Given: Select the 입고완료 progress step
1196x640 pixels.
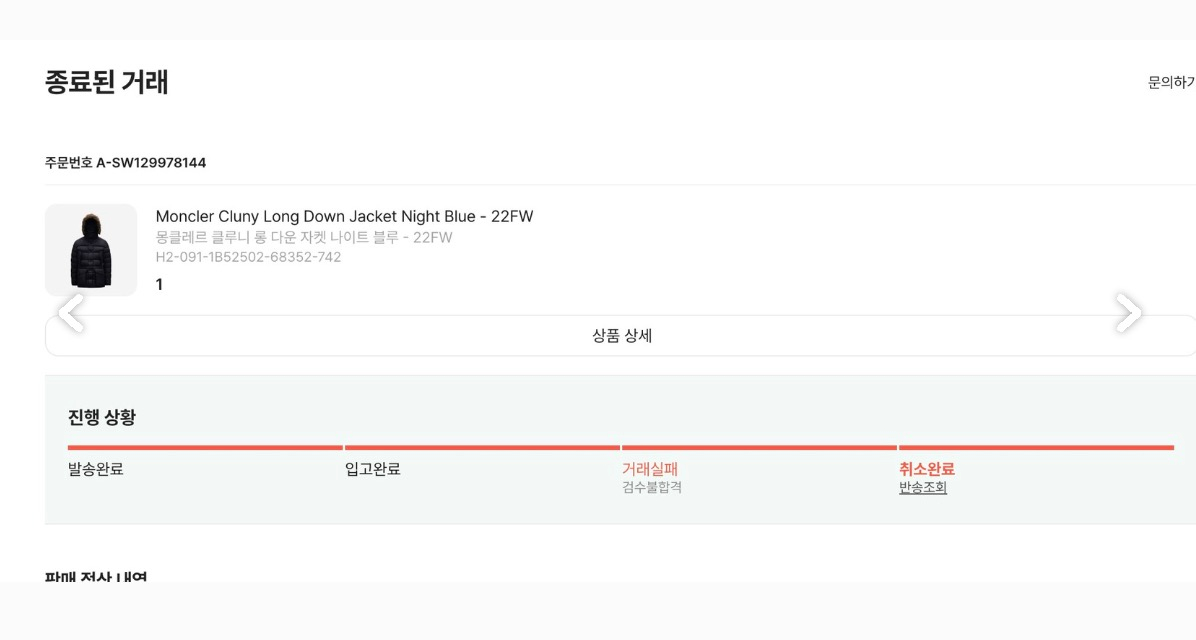Looking at the screenshot, I should [373, 469].
